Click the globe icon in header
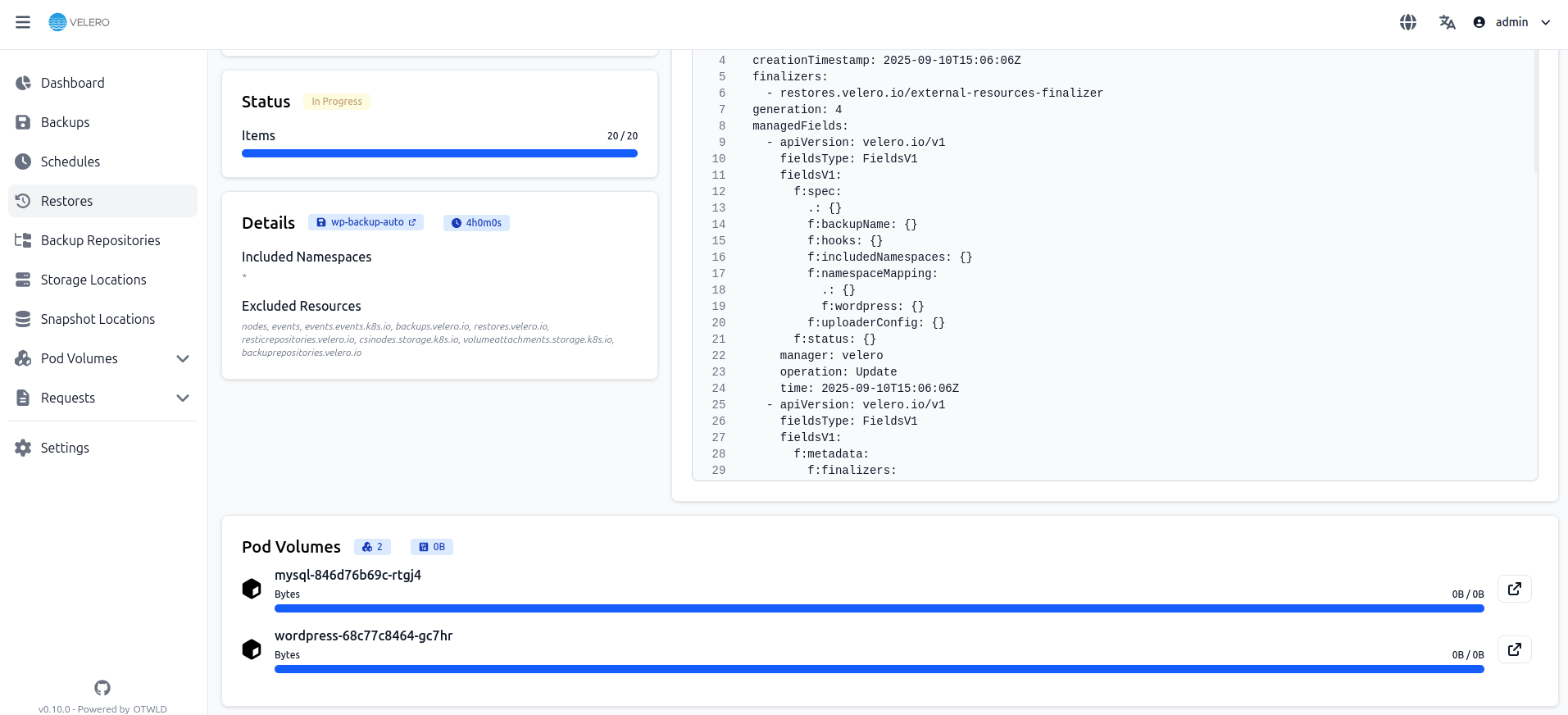1568x715 pixels. click(x=1407, y=22)
